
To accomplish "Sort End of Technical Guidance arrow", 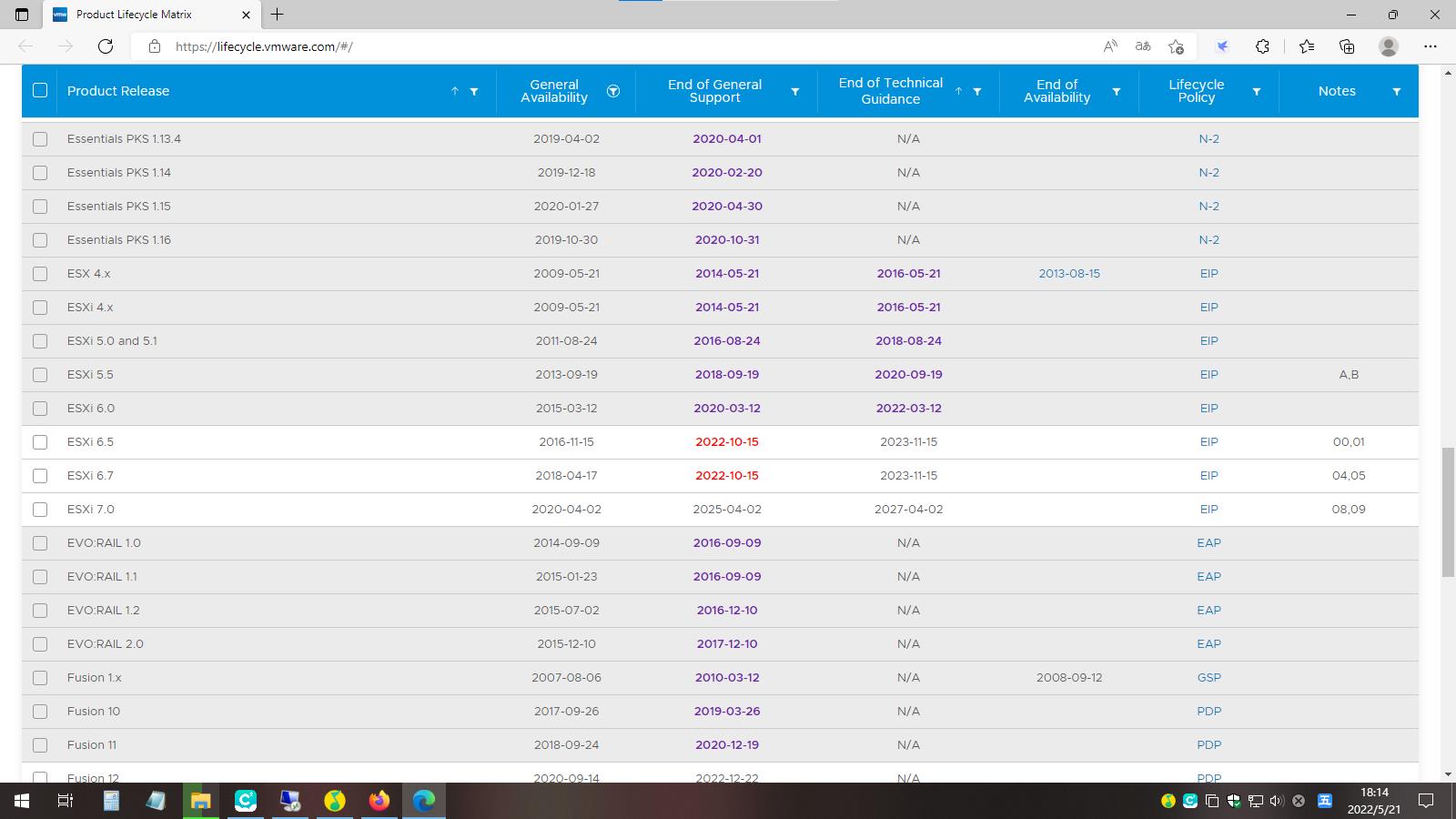I will pos(958,91).
